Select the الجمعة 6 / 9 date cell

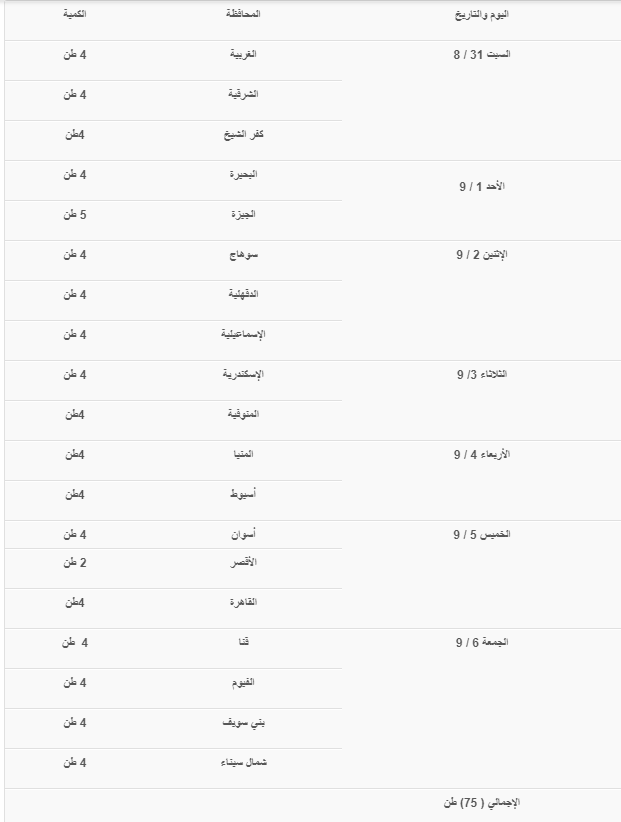482,643
